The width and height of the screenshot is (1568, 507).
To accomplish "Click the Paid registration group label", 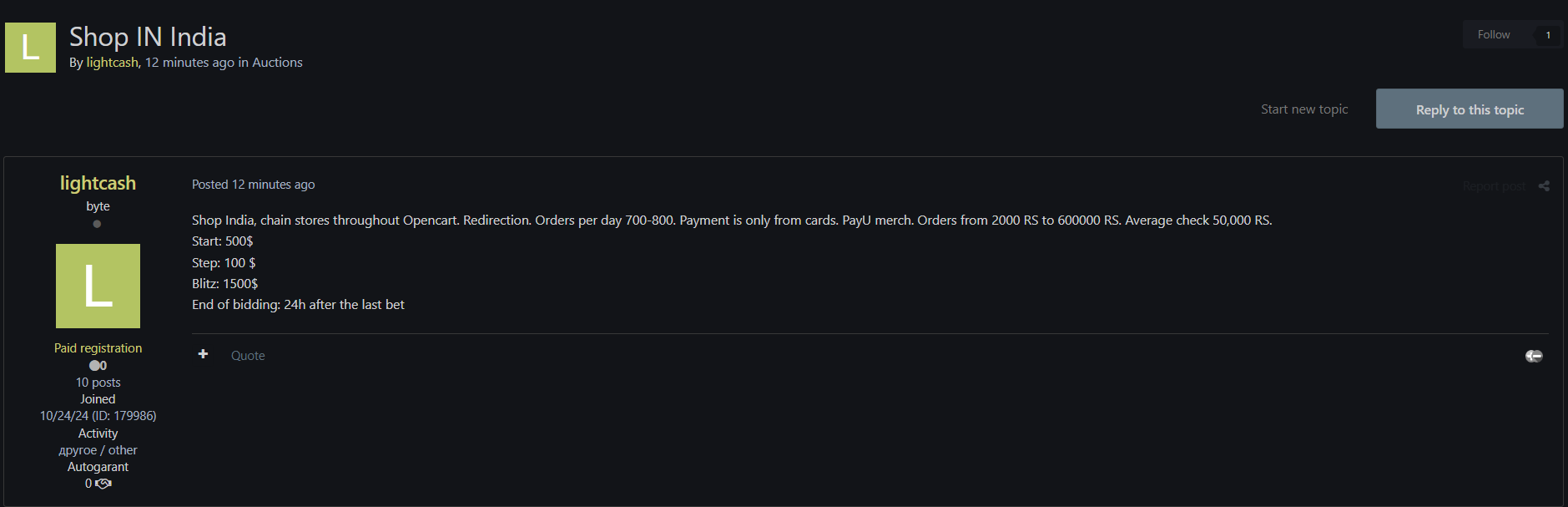I will 98,348.
